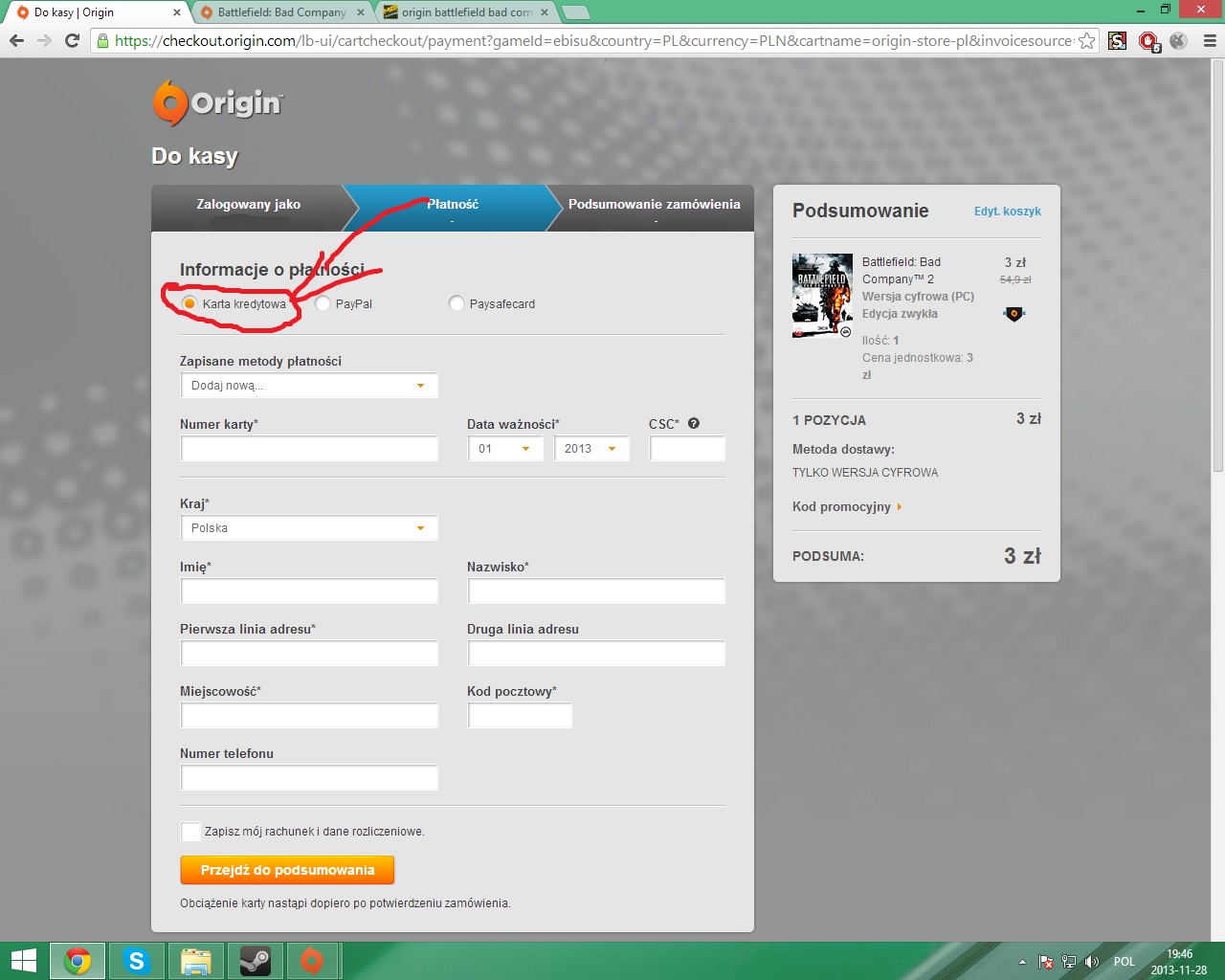The image size is (1225, 980).
Task: Click the CSC input field
Action: tap(687, 449)
